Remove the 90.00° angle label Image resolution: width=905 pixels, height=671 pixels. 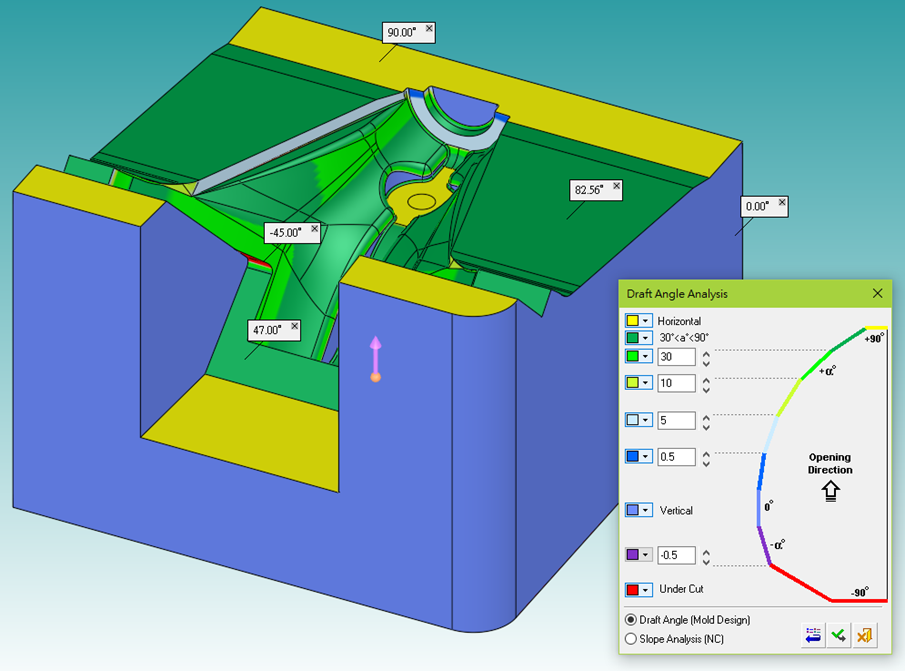(x=429, y=28)
